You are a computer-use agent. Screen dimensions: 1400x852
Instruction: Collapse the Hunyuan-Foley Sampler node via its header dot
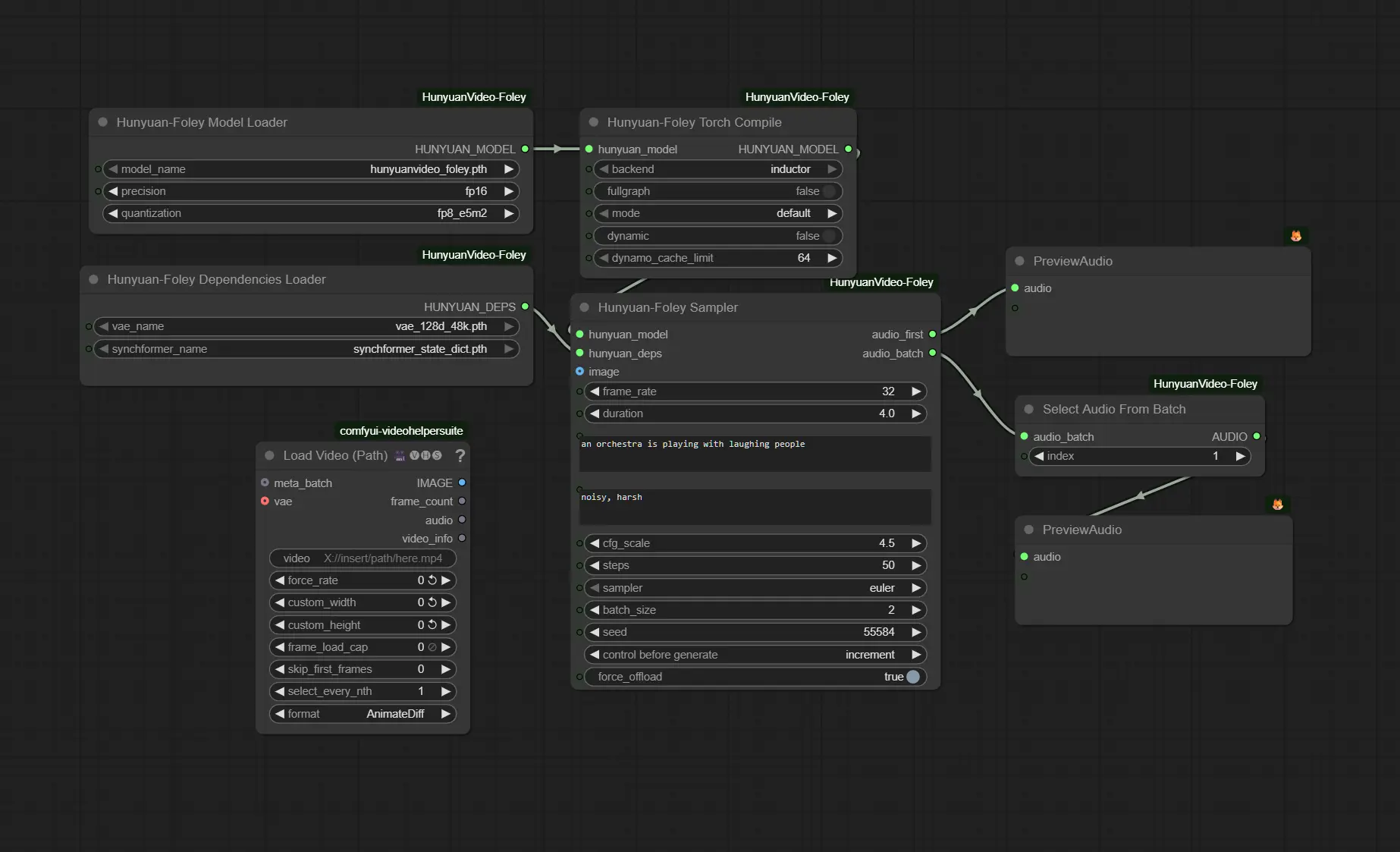point(584,307)
